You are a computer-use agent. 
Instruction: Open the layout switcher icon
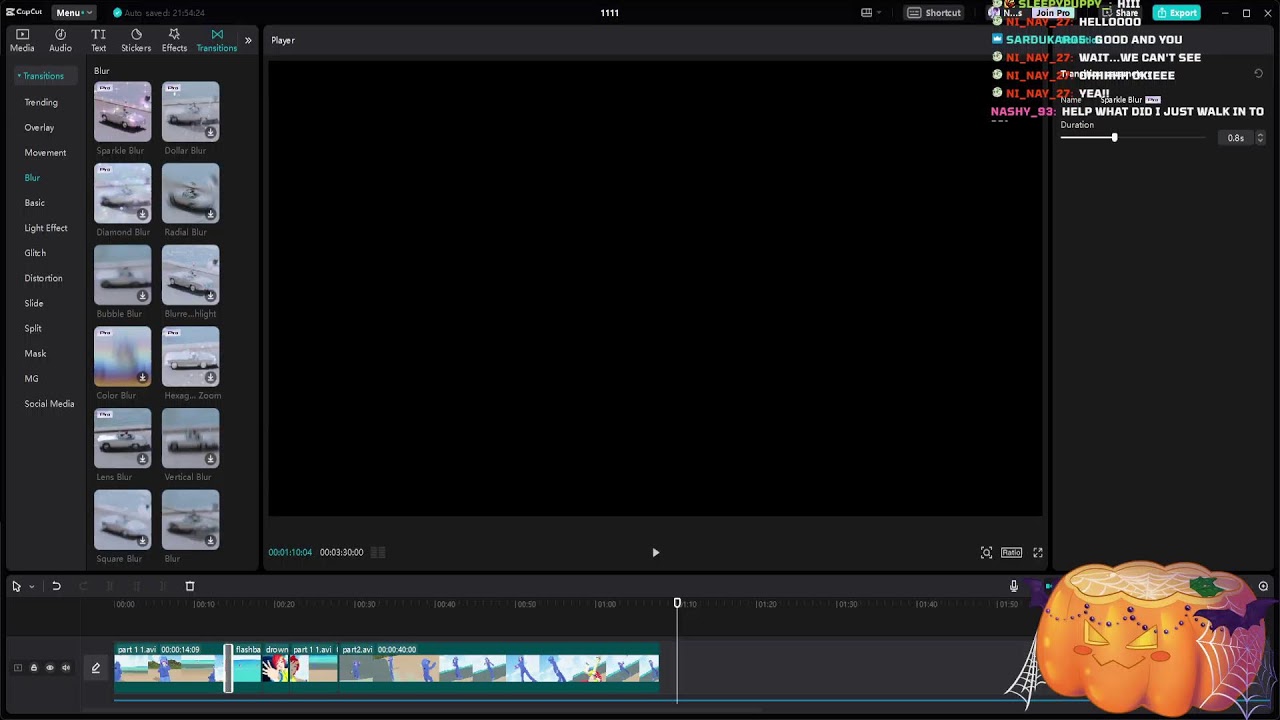click(x=871, y=13)
